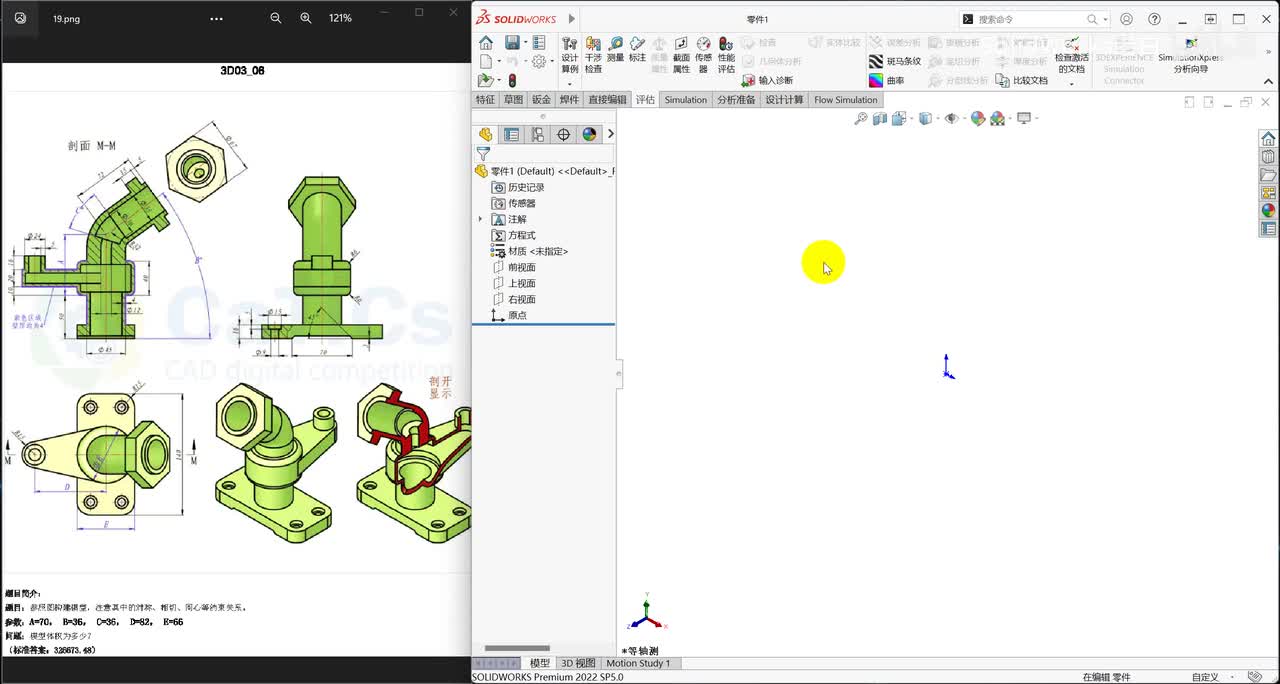Run Interference Detection (干涉检查)
The width and height of the screenshot is (1280, 684).
tap(593, 56)
